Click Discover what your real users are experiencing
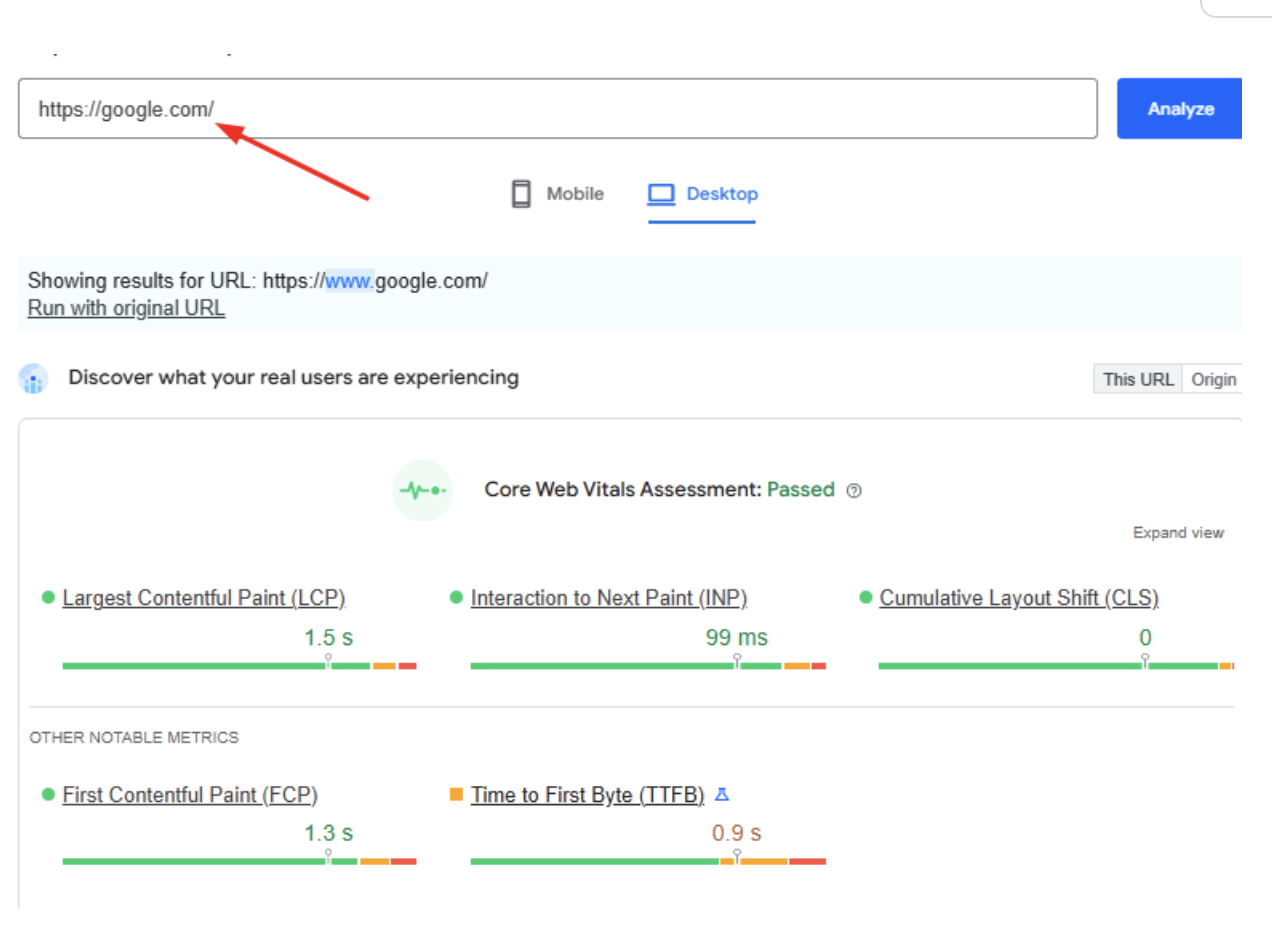1272x940 pixels. click(x=293, y=378)
